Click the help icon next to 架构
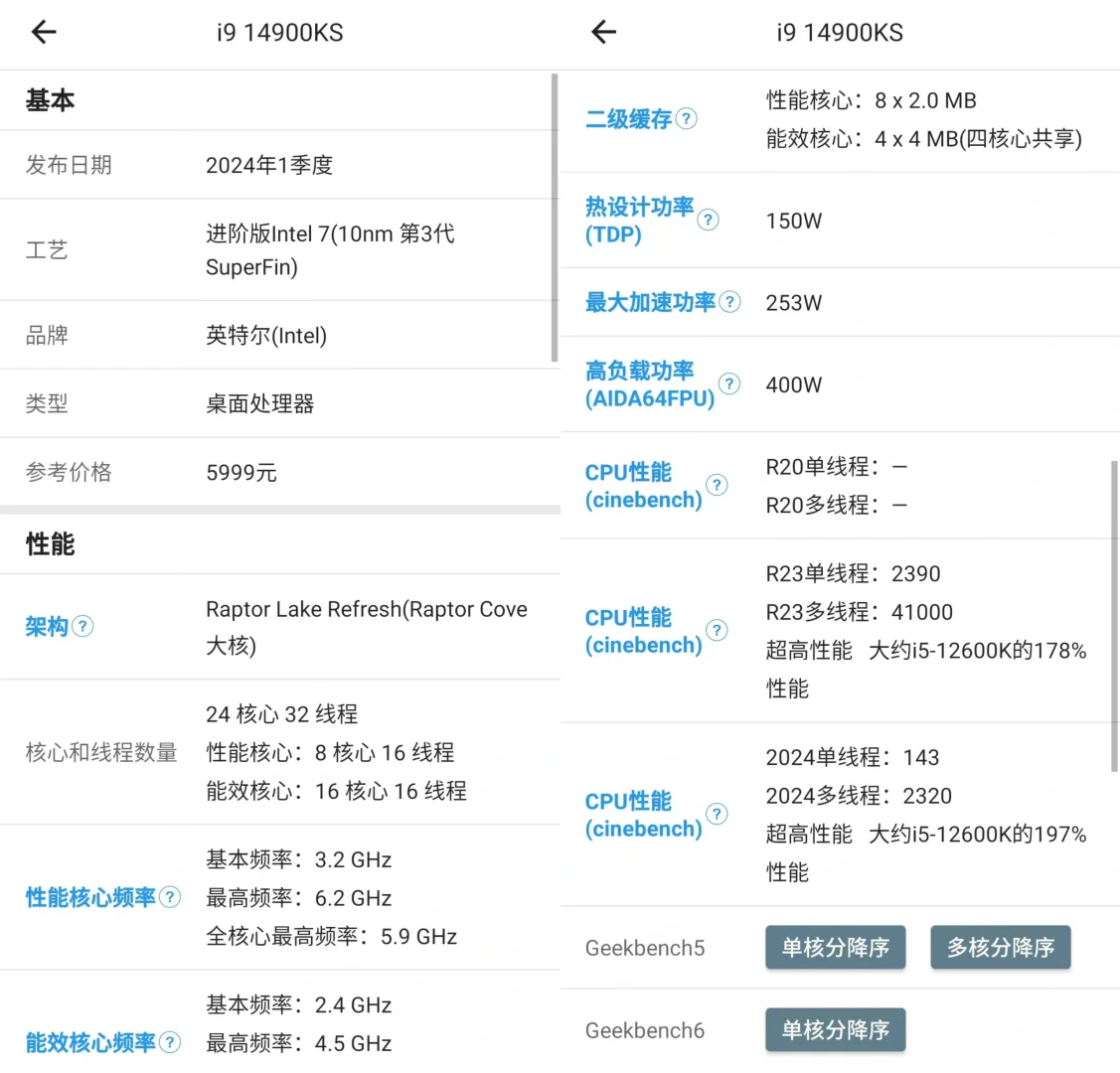Image resolution: width=1120 pixels, height=1073 pixels. click(x=83, y=626)
